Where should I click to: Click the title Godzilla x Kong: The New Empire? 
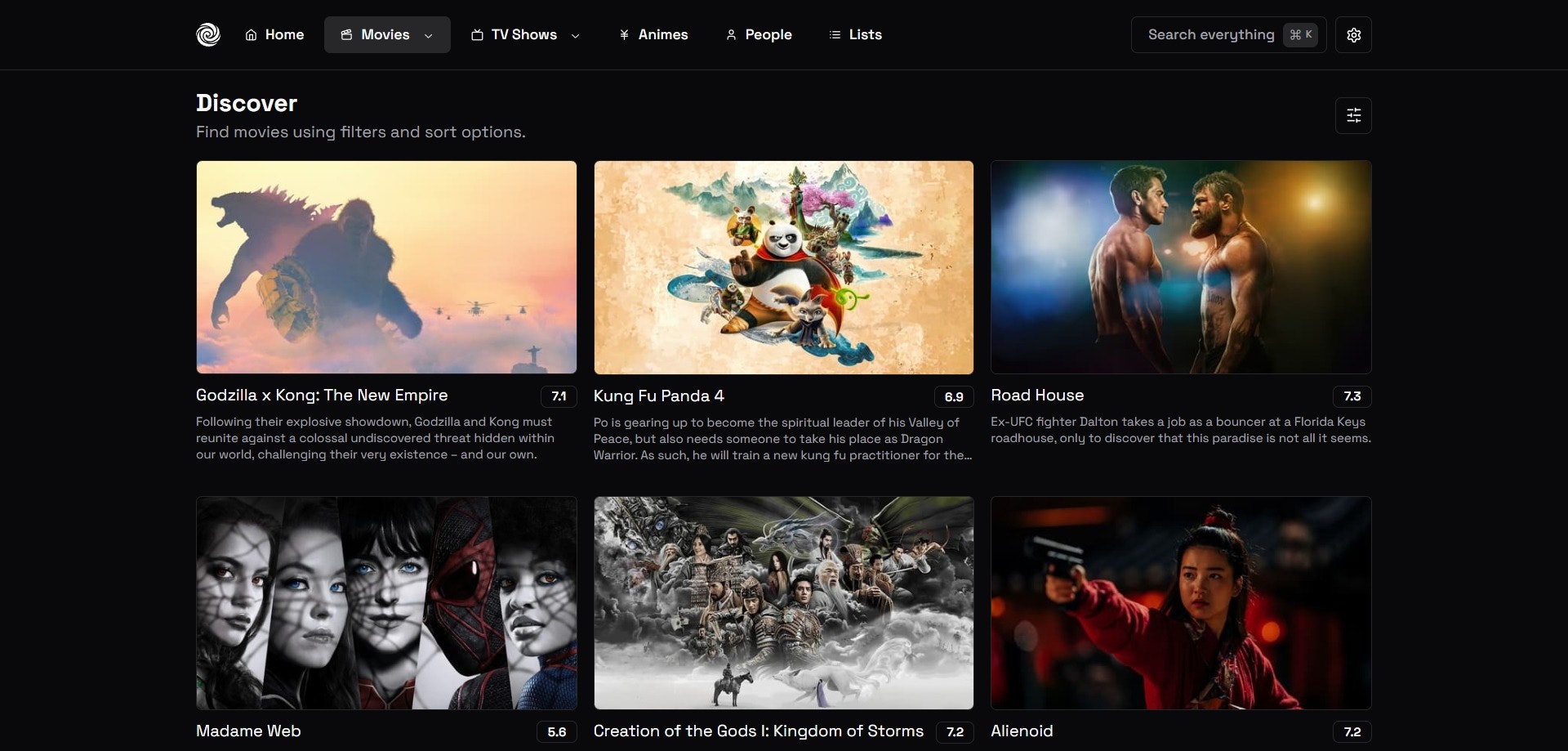[322, 396]
